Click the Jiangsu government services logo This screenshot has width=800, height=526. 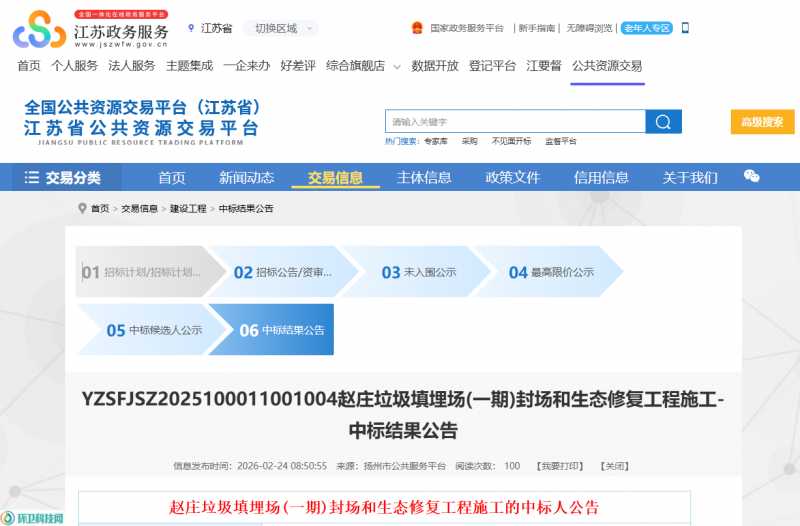point(92,30)
